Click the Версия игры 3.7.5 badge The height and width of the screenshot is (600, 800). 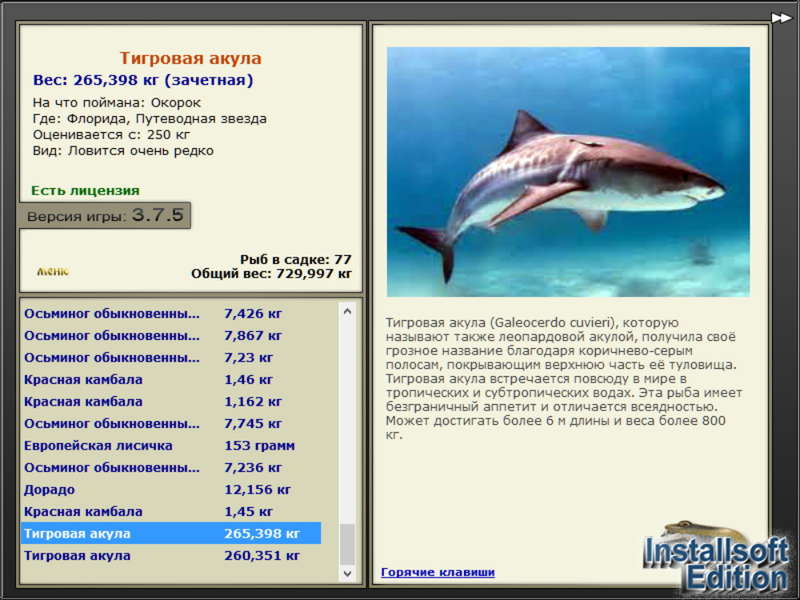105,215
